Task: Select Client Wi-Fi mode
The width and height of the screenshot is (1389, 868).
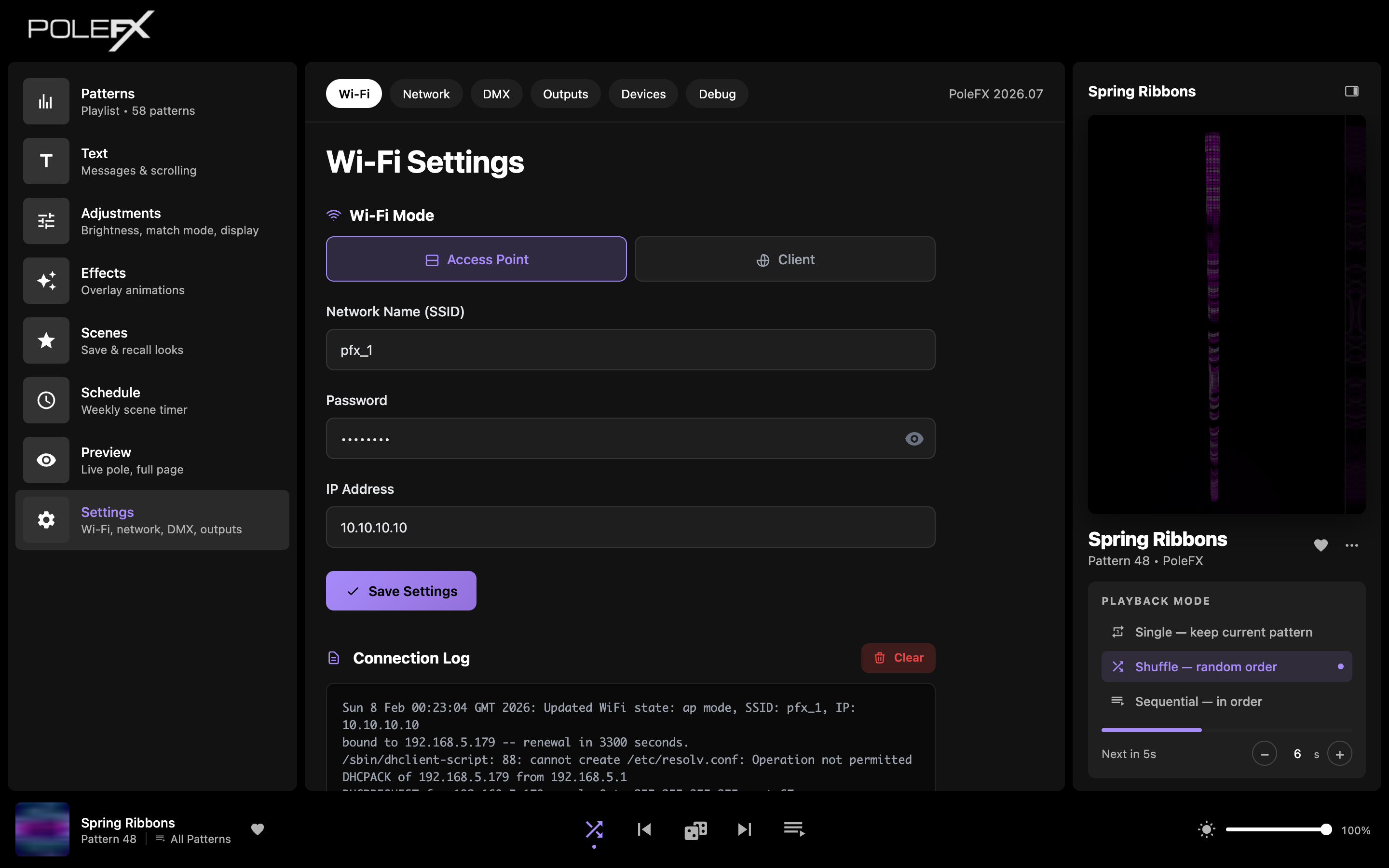Action: 785,259
